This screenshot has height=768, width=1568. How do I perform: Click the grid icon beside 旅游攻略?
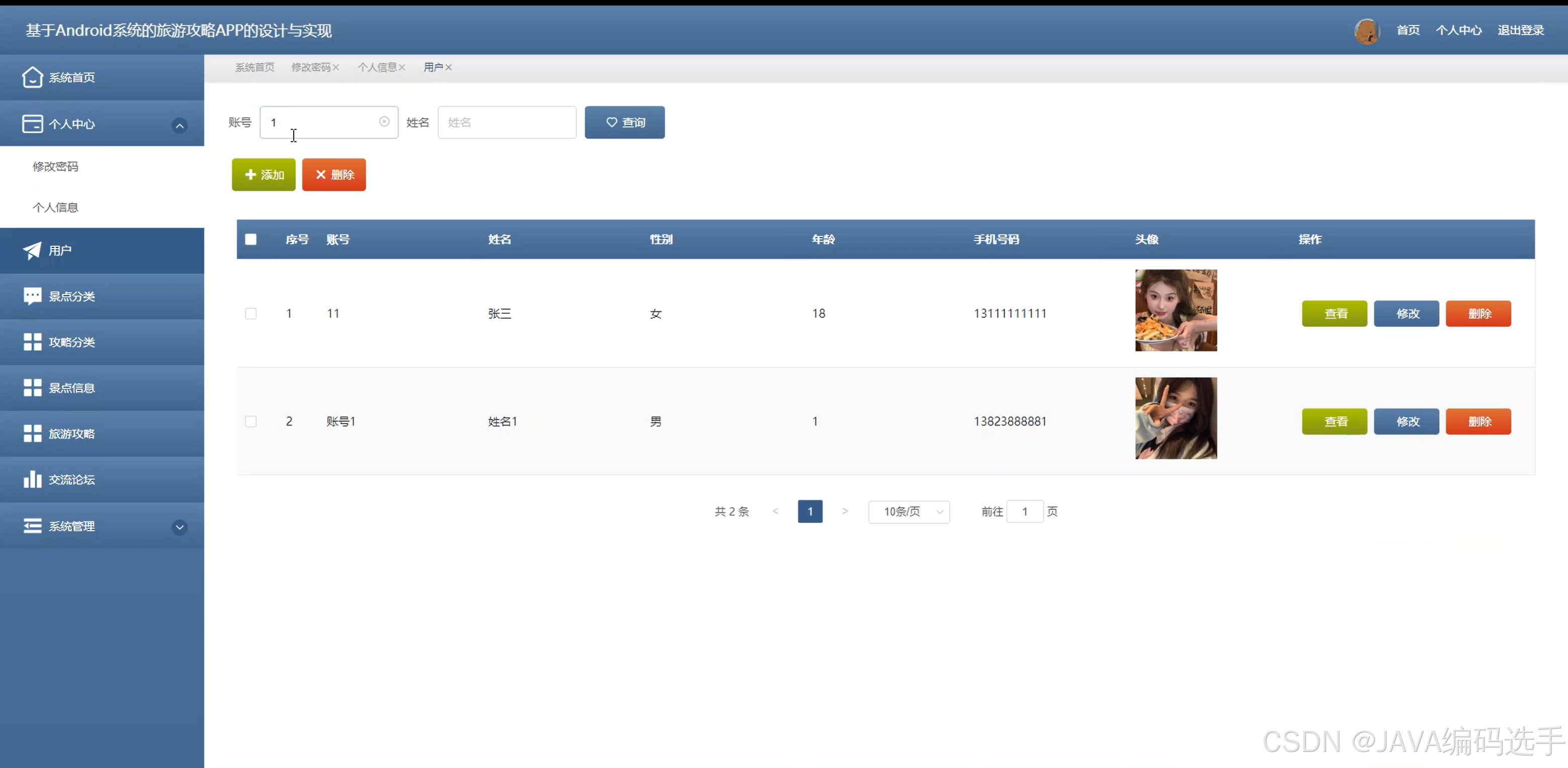click(32, 434)
